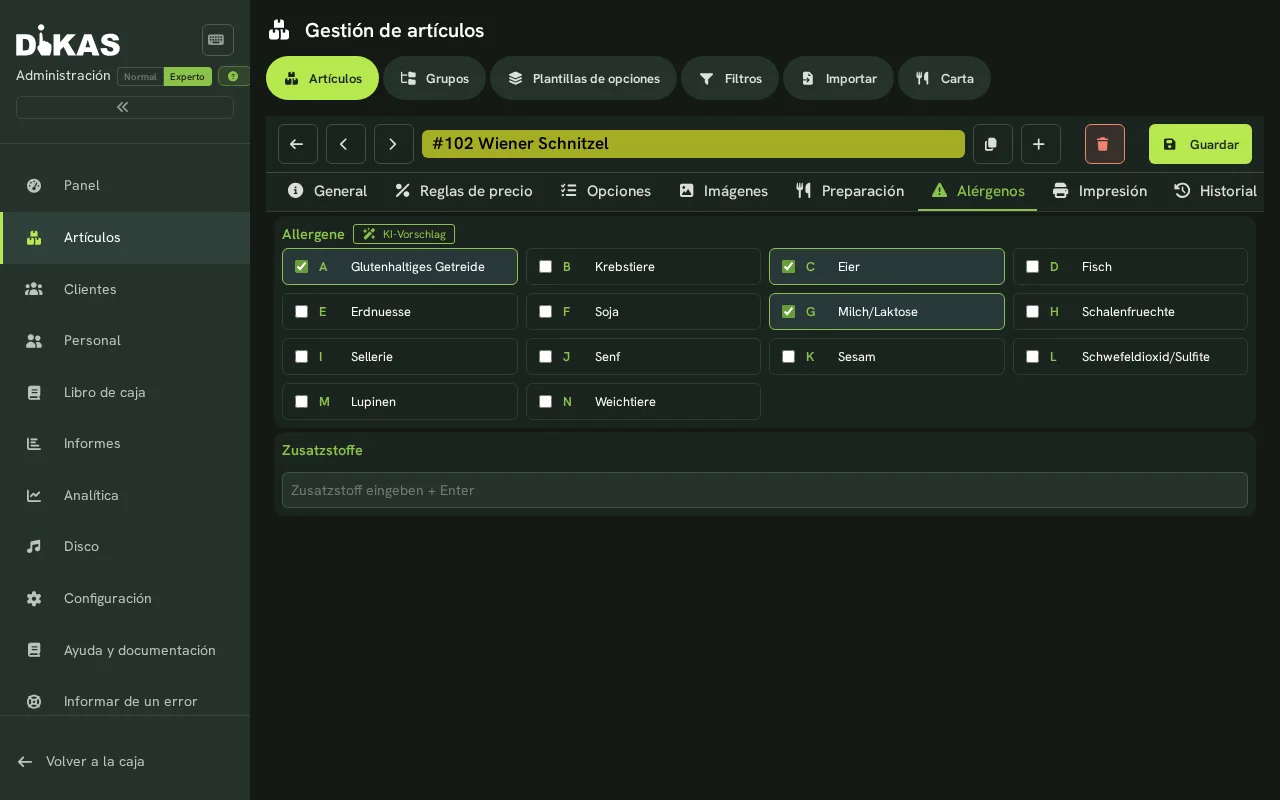Uncheck Glutenhaltiges Getreide allergen

[301, 267]
